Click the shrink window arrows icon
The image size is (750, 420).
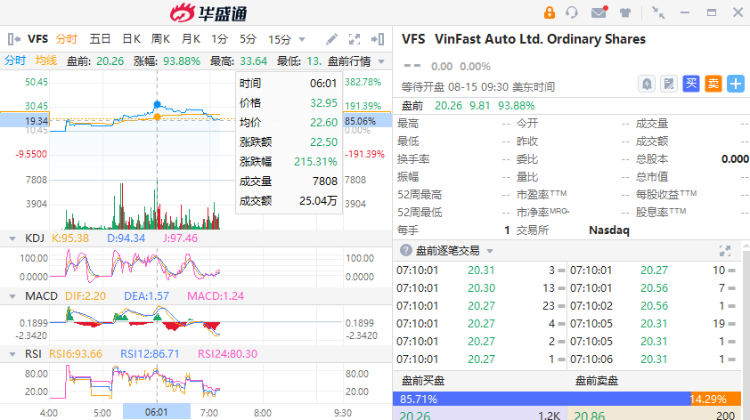click(659, 12)
